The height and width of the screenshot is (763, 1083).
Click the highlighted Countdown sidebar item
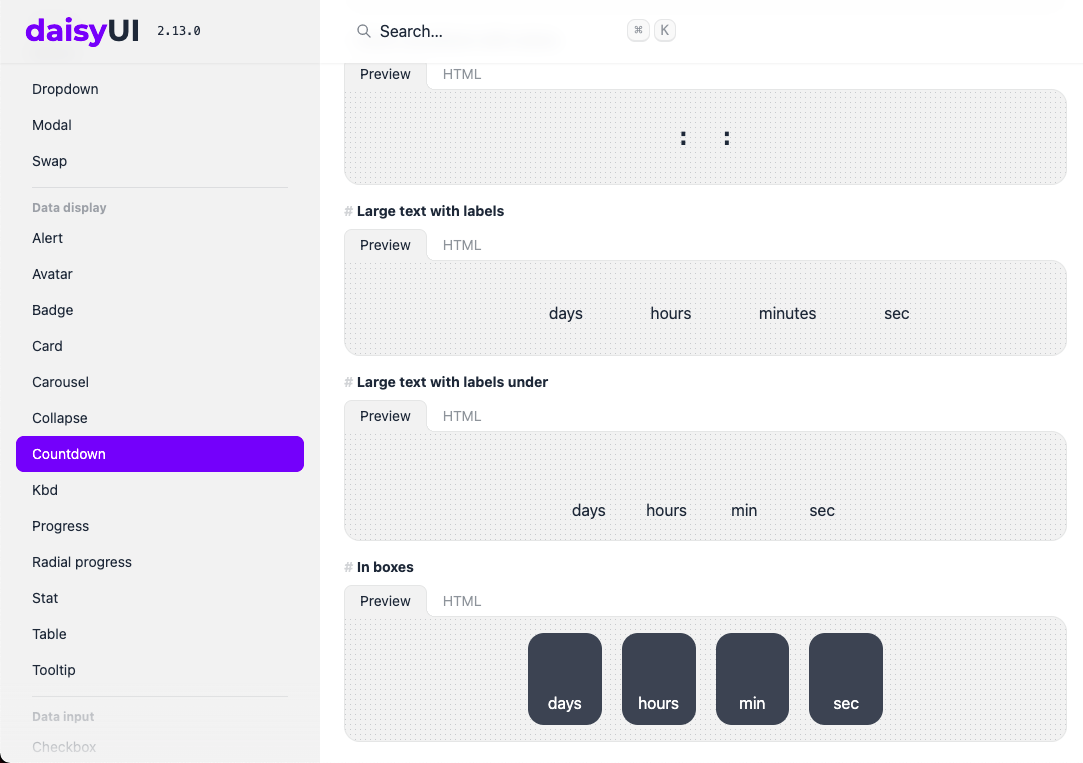(68, 453)
